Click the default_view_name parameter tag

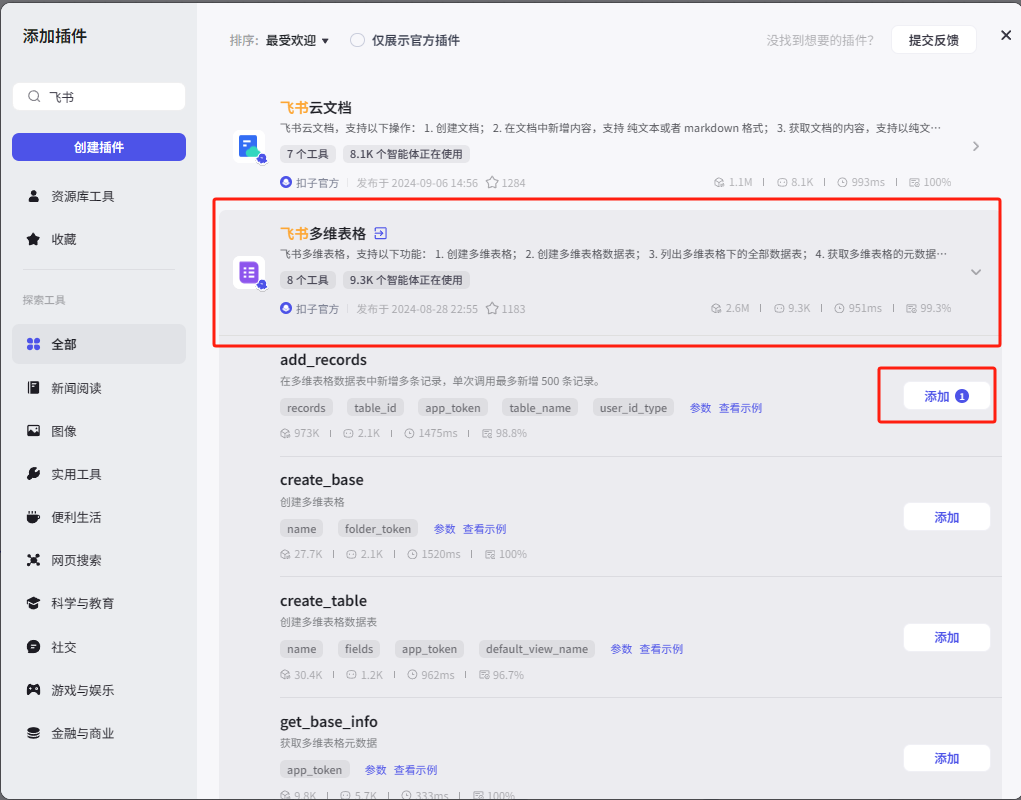pos(537,649)
